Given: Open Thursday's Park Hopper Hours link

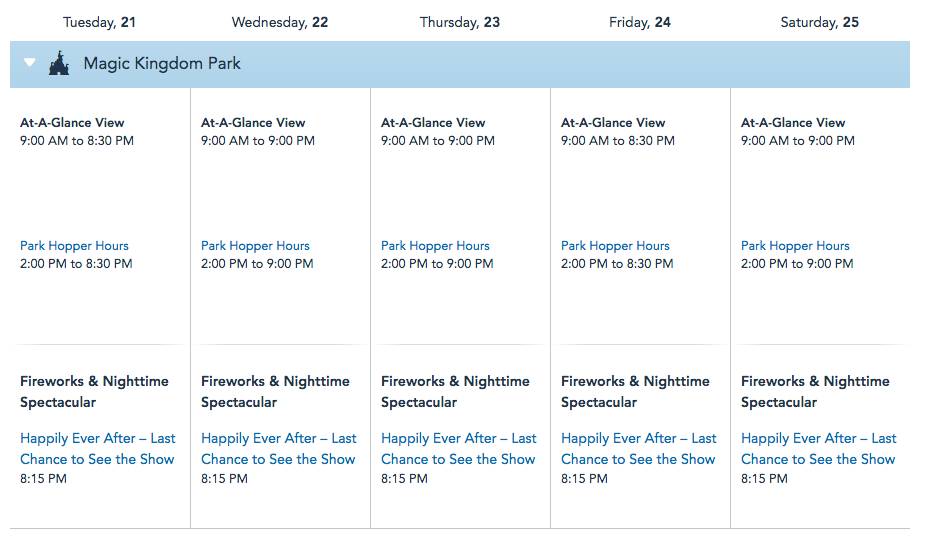Looking at the screenshot, I should point(435,246).
